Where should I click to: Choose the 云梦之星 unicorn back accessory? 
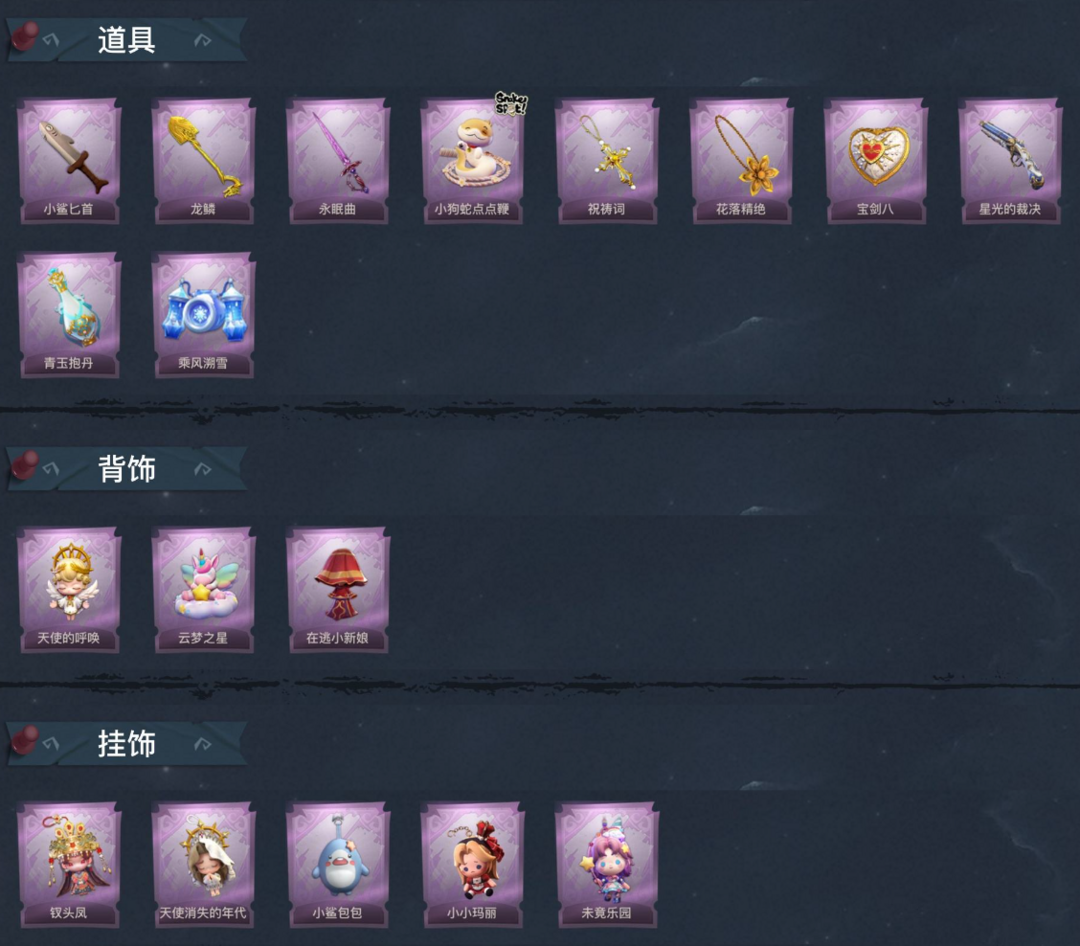coord(203,590)
